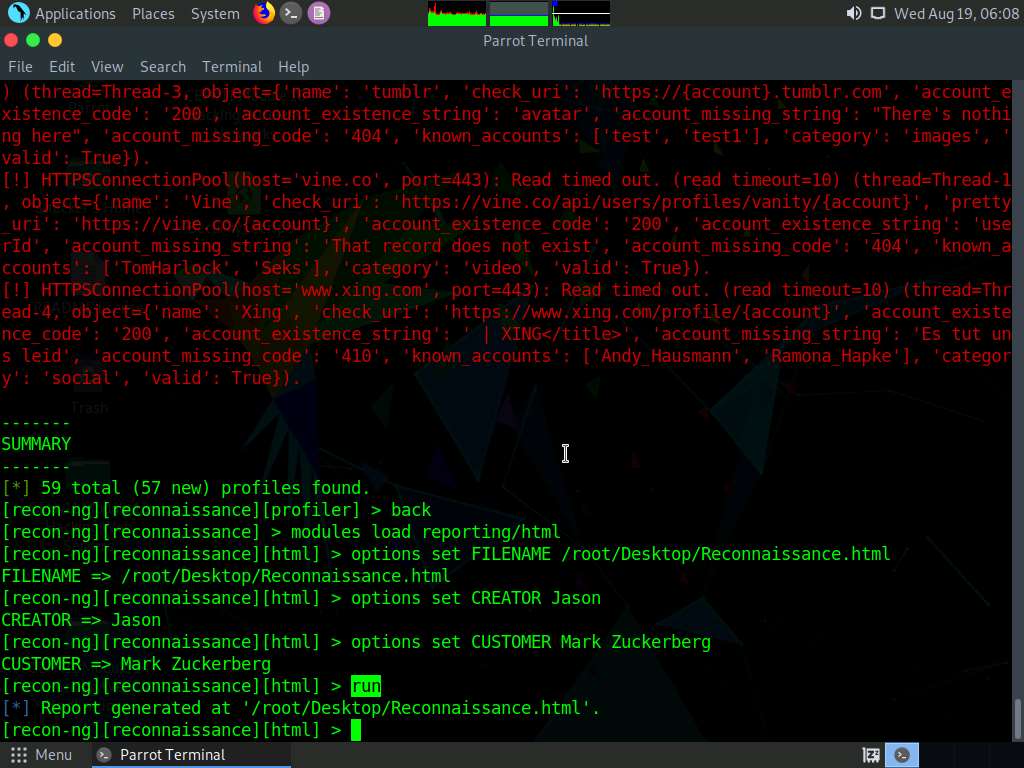Image resolution: width=1024 pixels, height=768 pixels.
Task: Open the File menu
Action: point(20,67)
